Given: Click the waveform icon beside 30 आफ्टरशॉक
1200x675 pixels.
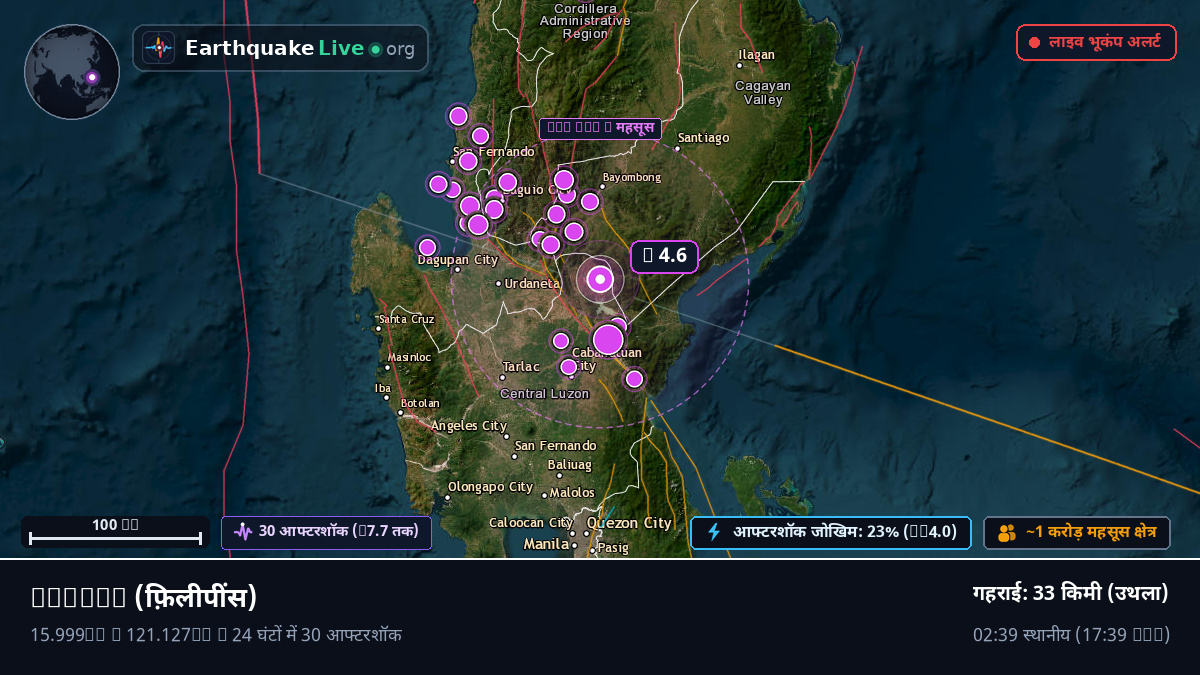Looking at the screenshot, I should [243, 532].
